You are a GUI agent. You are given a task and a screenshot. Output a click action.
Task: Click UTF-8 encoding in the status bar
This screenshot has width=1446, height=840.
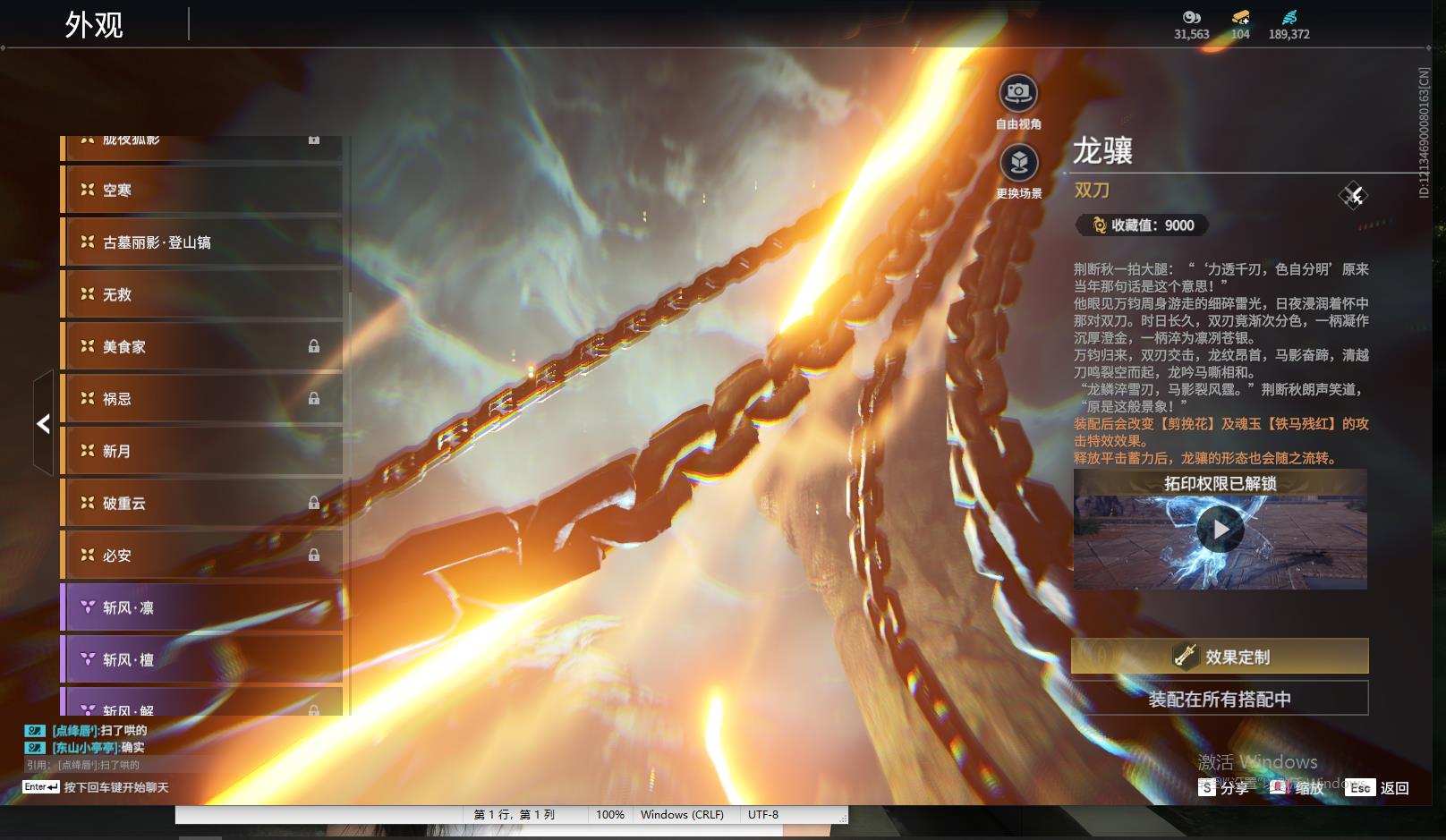pos(763,815)
